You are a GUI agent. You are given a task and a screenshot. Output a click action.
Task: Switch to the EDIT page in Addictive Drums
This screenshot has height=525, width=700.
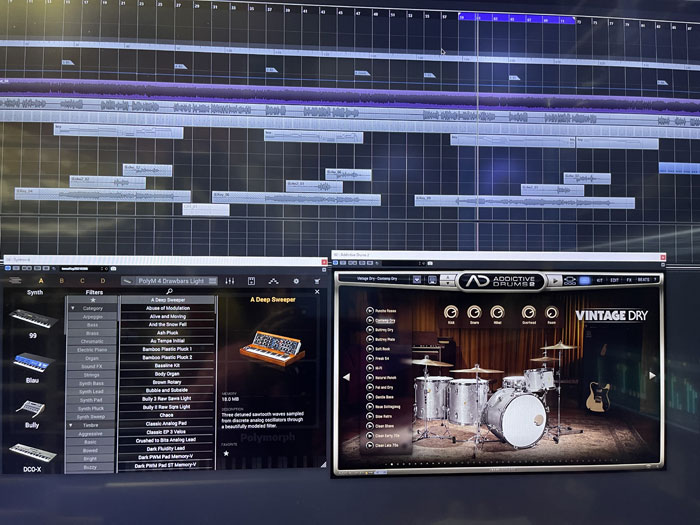[x=614, y=280]
